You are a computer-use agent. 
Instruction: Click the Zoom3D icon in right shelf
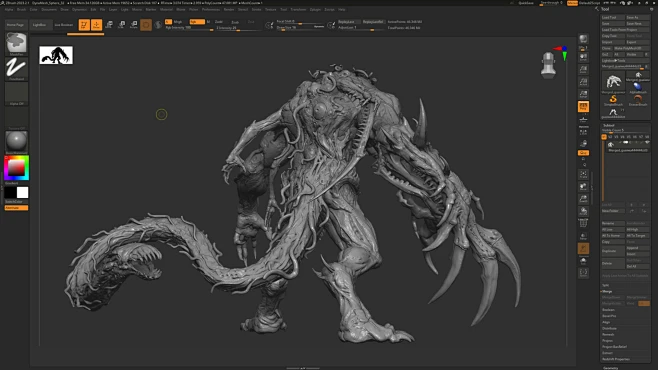[x=583, y=199]
